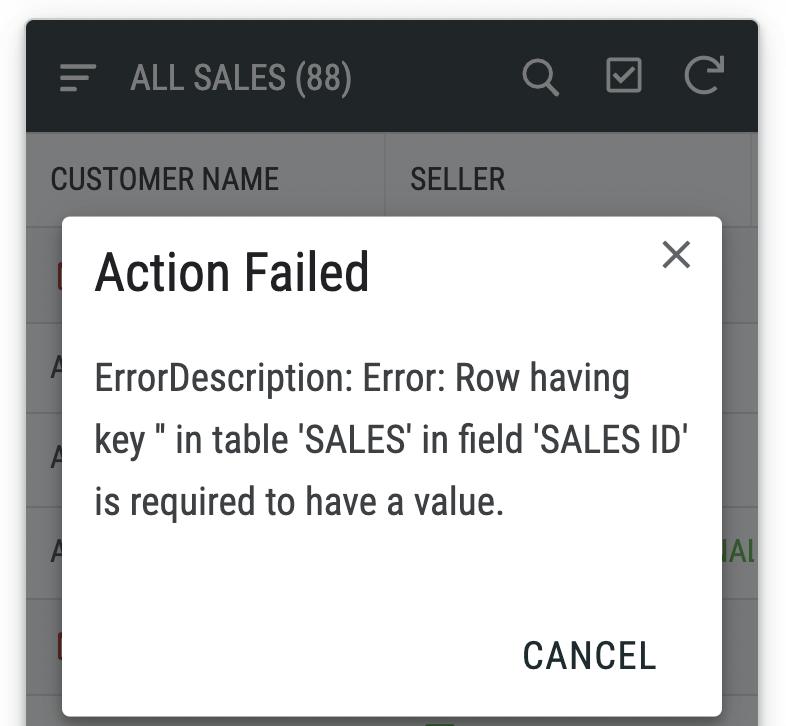Click the ErrorDescription message text

pos(391,439)
